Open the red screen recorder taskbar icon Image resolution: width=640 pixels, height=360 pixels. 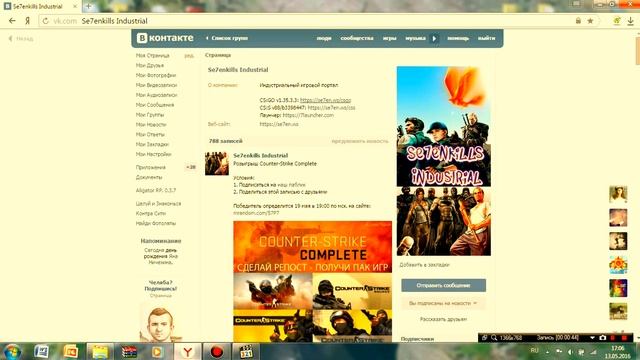tap(216, 351)
